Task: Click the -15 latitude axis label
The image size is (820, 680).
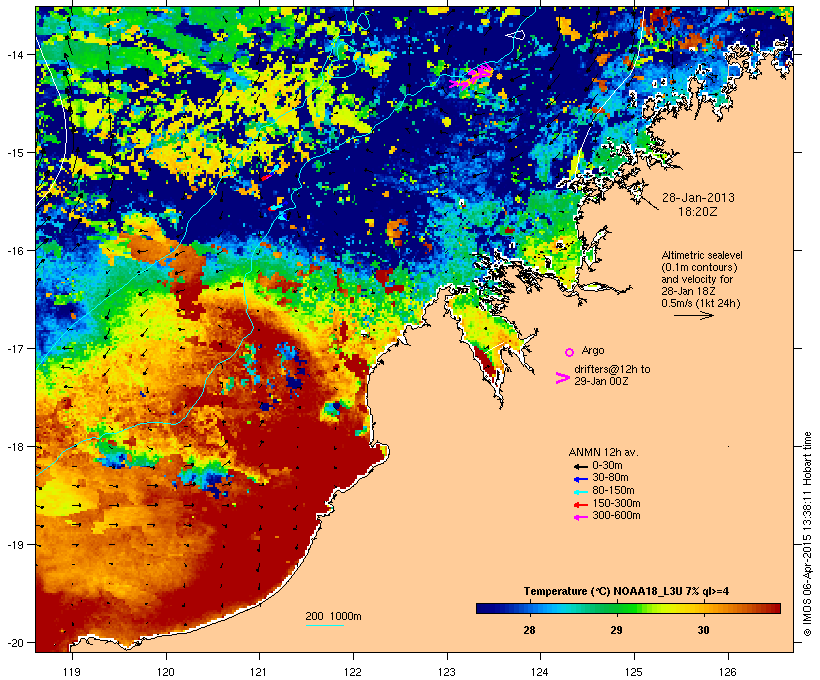Action: point(14,153)
